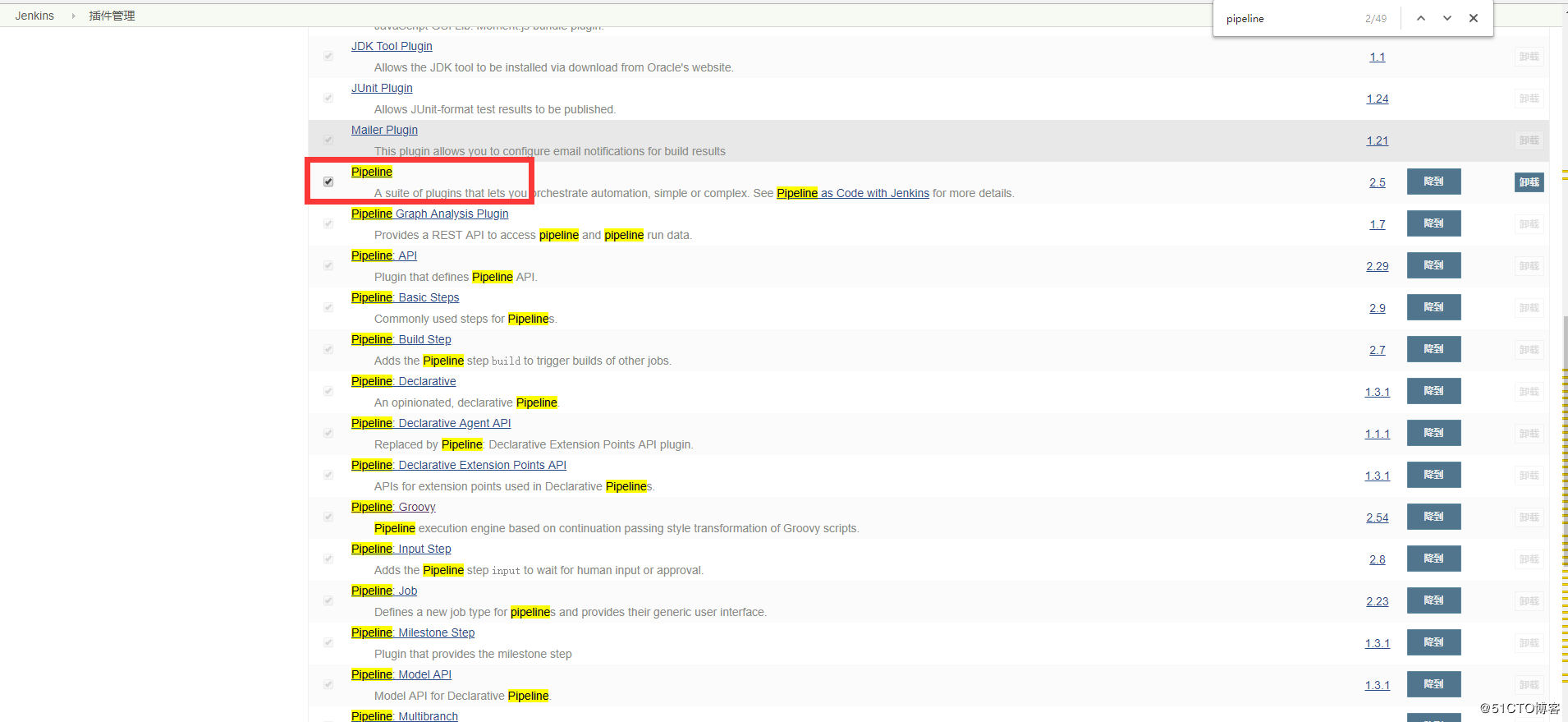Downgrade the Pipeline: API plugin
Screen dimensions: 1568x722
(1434, 265)
